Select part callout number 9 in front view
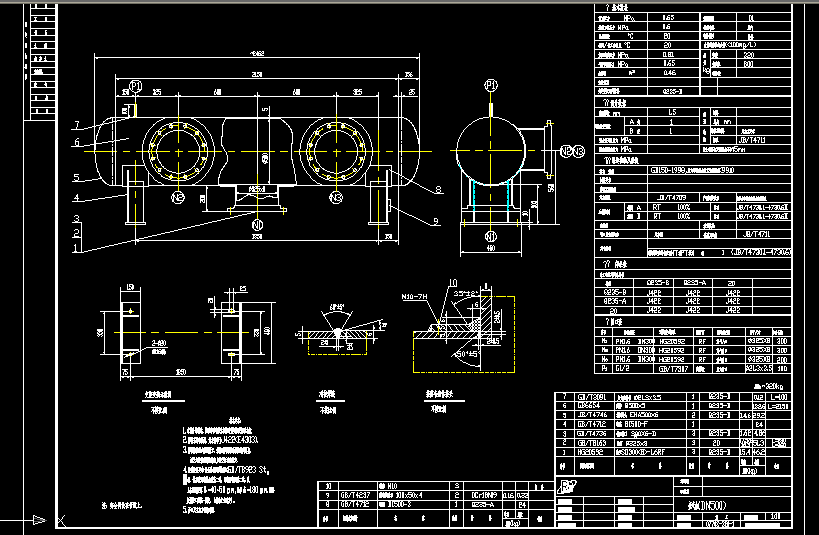Viewport: 819px width, 535px height. click(x=436, y=222)
